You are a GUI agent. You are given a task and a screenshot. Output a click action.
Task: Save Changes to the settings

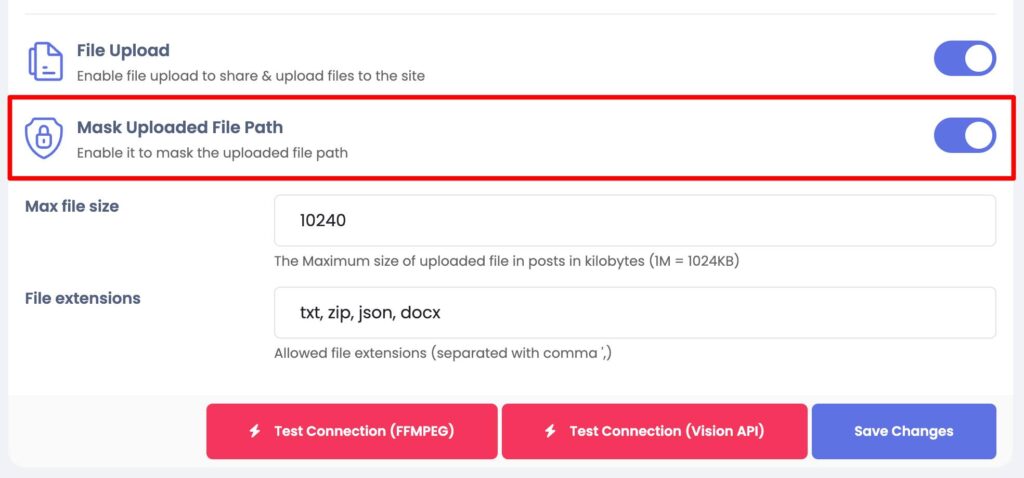coord(904,431)
